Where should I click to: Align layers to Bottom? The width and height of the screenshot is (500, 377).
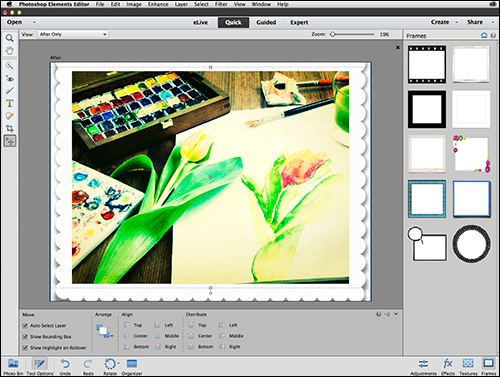pyautogui.click(x=136, y=347)
